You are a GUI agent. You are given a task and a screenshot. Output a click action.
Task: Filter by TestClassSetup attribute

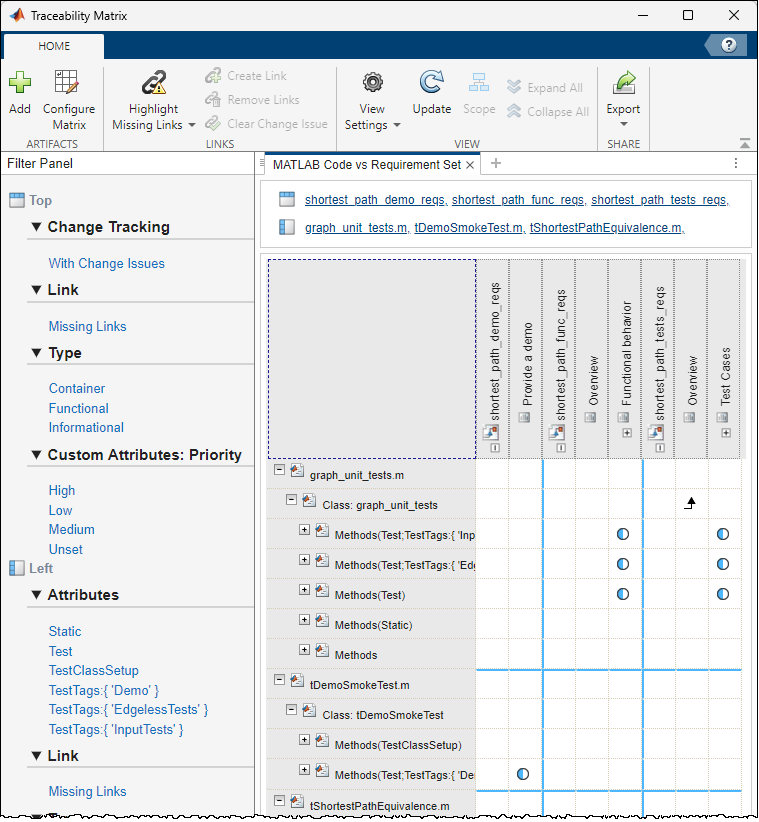94,670
